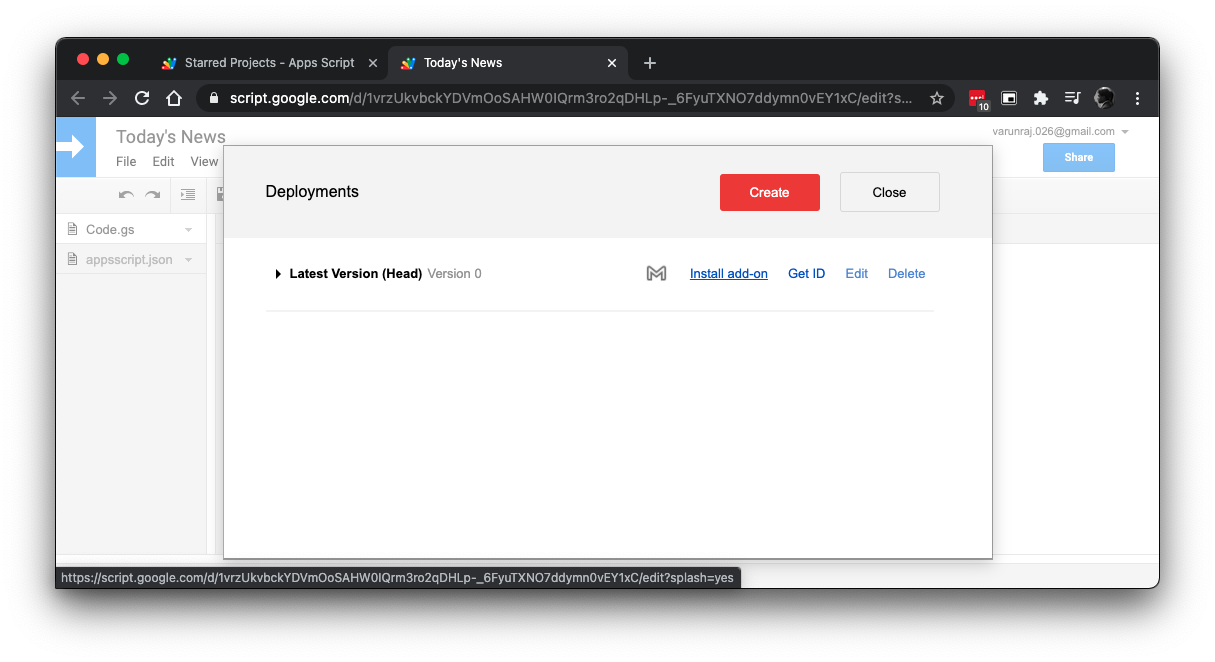Open the Code.gs file dropdown arrow
The height and width of the screenshot is (662, 1215).
coord(188,230)
